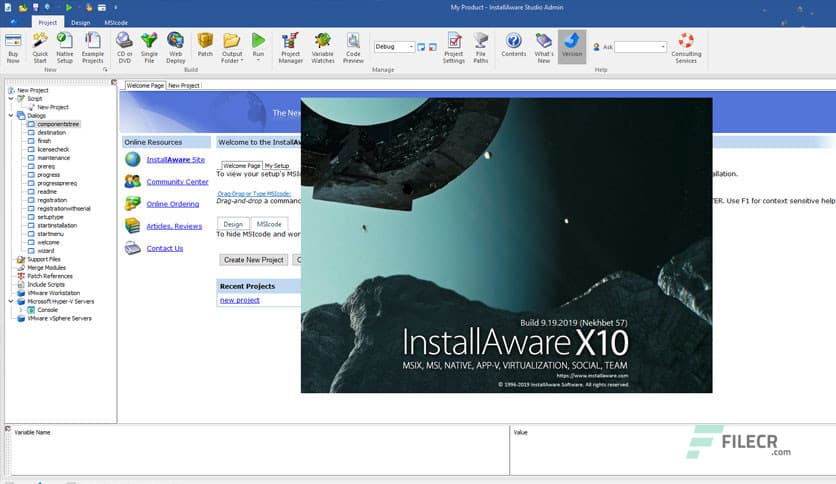836x484 pixels.
Task: Click the Run dropdown arrow below
Action: pyautogui.click(x=259, y=60)
